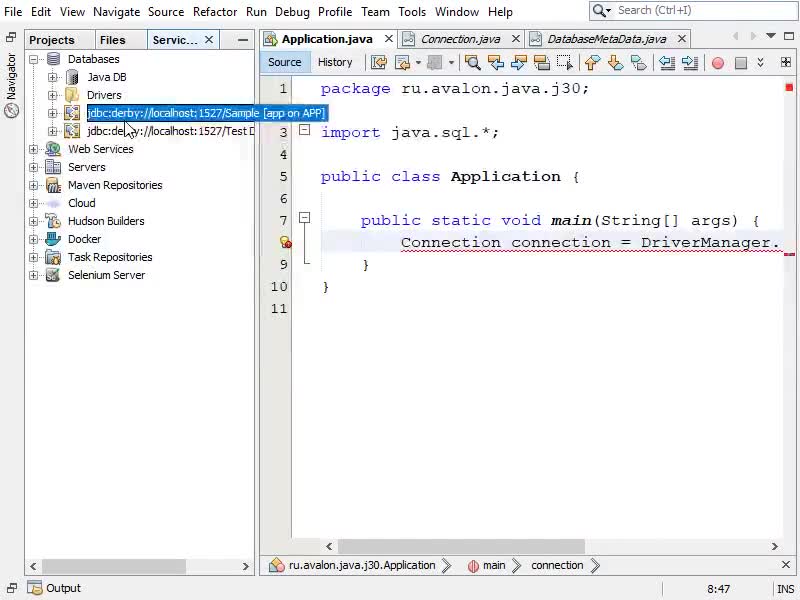Click the Hudson Builders node icon
Screen dimensions: 800x600
pos(53,221)
